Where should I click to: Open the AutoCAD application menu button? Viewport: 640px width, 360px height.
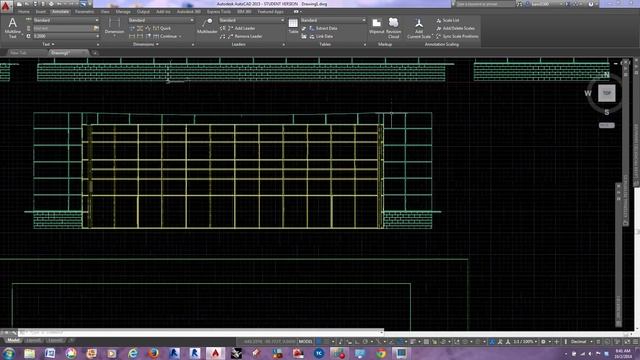tap(6, 7)
